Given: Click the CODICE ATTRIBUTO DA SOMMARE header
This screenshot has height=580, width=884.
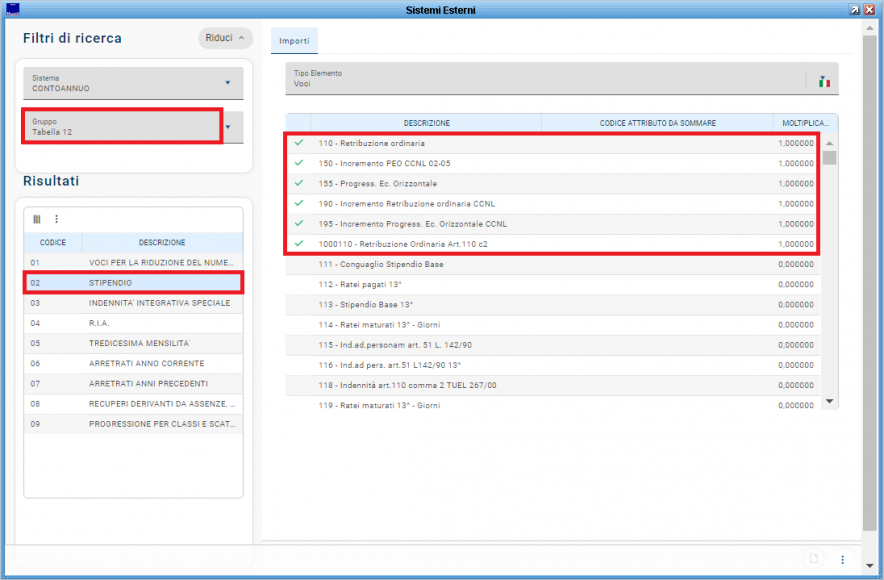Looking at the screenshot, I should pyautogui.click(x=657, y=123).
